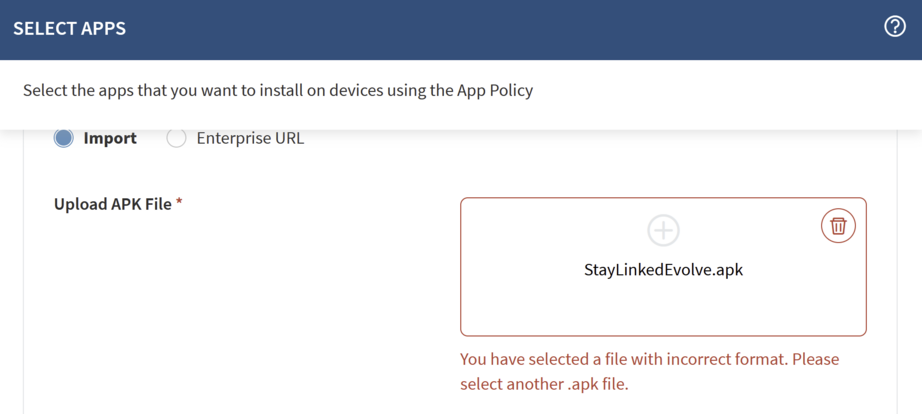The height and width of the screenshot is (414, 922).
Task: Click the SELECT APPS header title
Action: click(70, 28)
